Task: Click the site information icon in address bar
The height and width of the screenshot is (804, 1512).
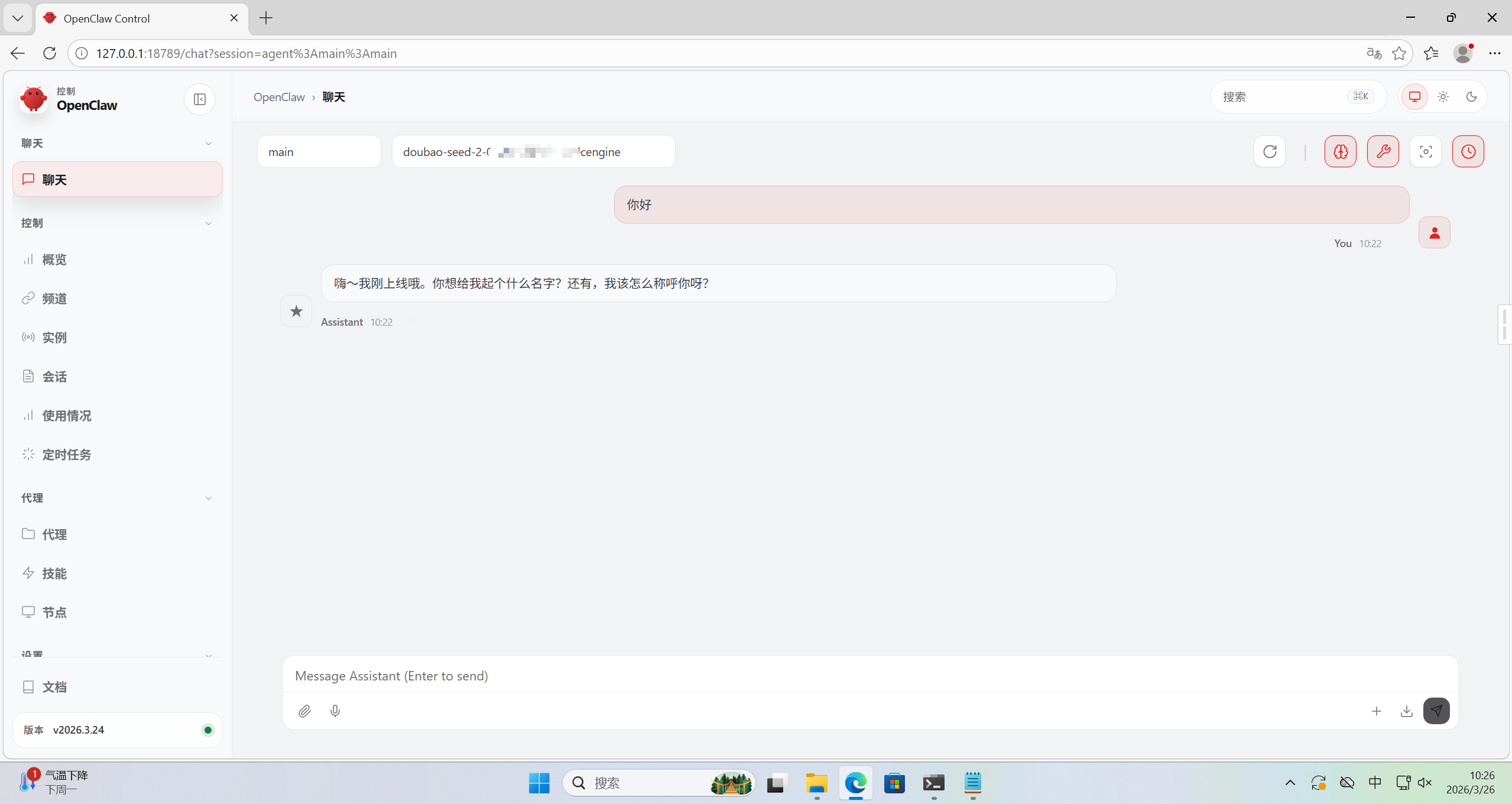Action: pyautogui.click(x=82, y=53)
